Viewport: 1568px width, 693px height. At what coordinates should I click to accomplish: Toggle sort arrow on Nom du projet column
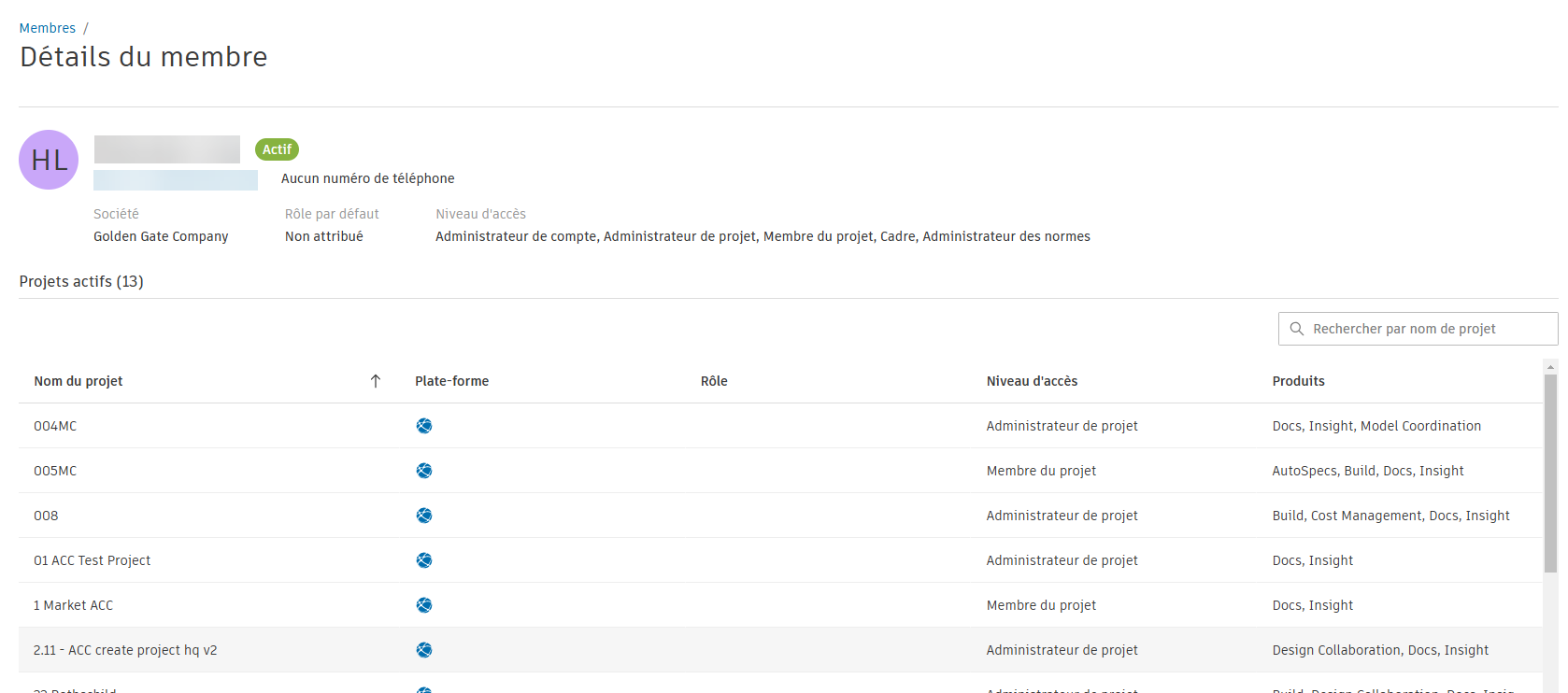click(376, 381)
